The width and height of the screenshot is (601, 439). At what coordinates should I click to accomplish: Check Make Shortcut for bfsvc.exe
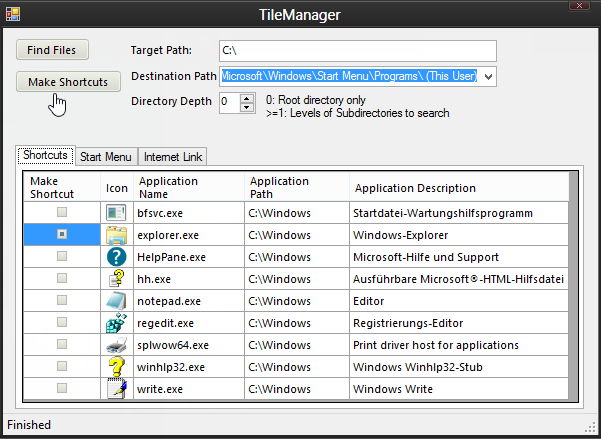[x=62, y=212]
